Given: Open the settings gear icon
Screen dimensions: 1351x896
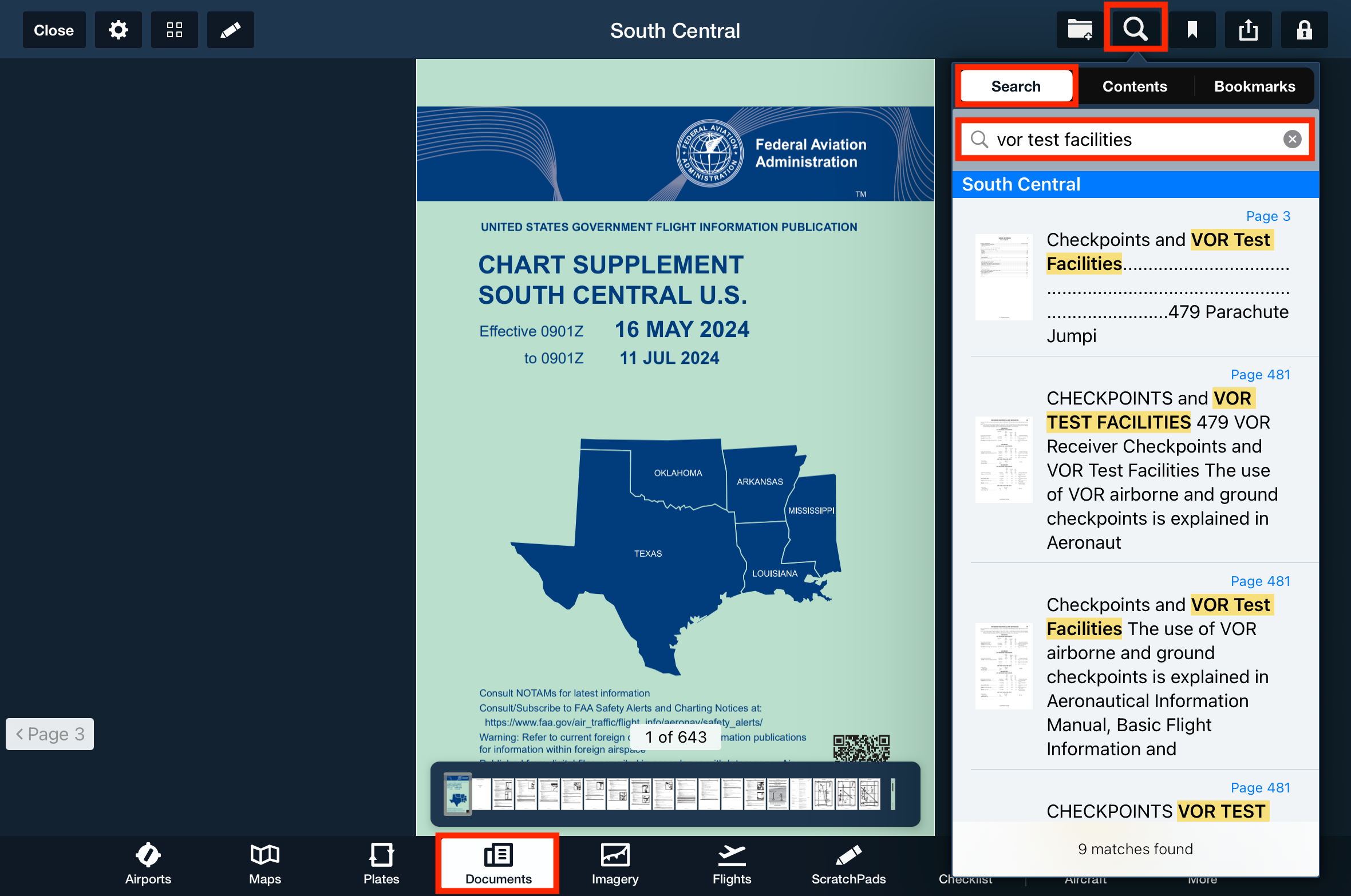Looking at the screenshot, I should click(x=118, y=30).
